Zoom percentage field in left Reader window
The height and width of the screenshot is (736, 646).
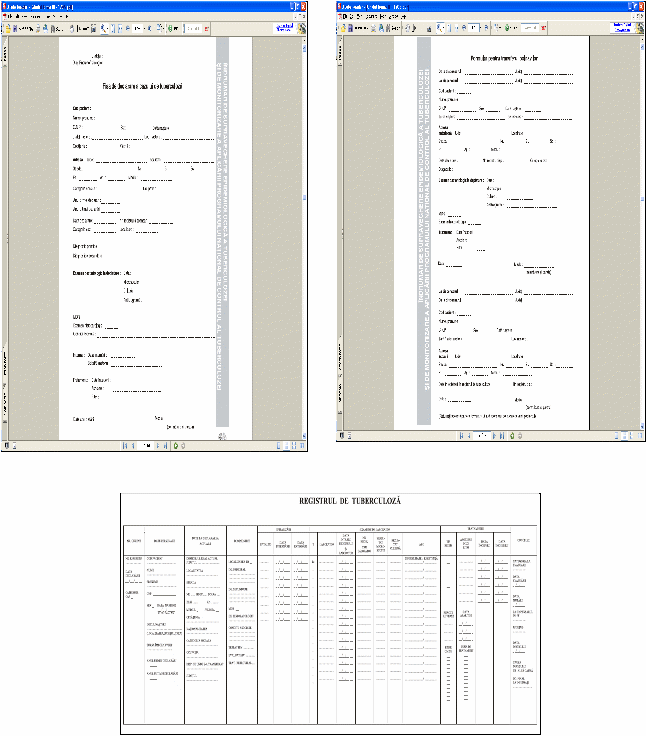[137, 29]
